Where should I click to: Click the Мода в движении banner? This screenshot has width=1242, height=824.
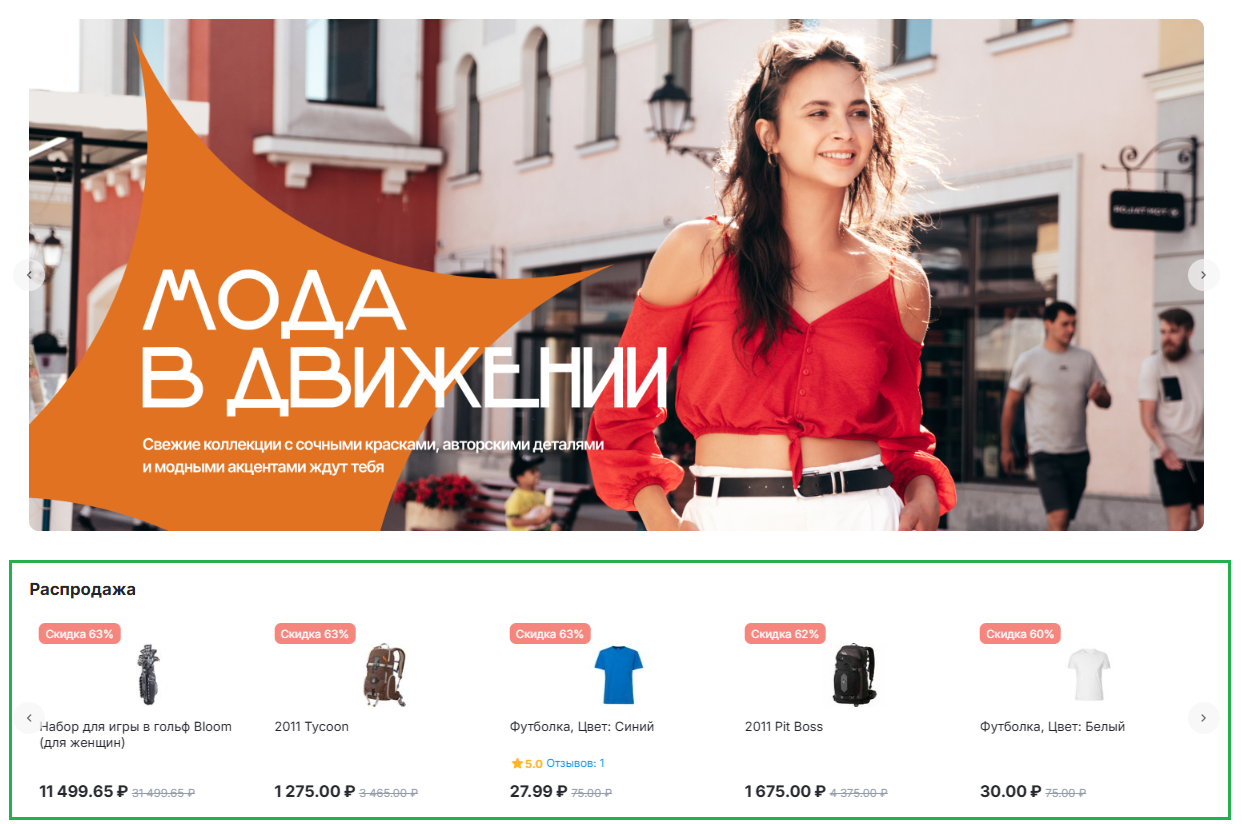pyautogui.click(x=616, y=274)
